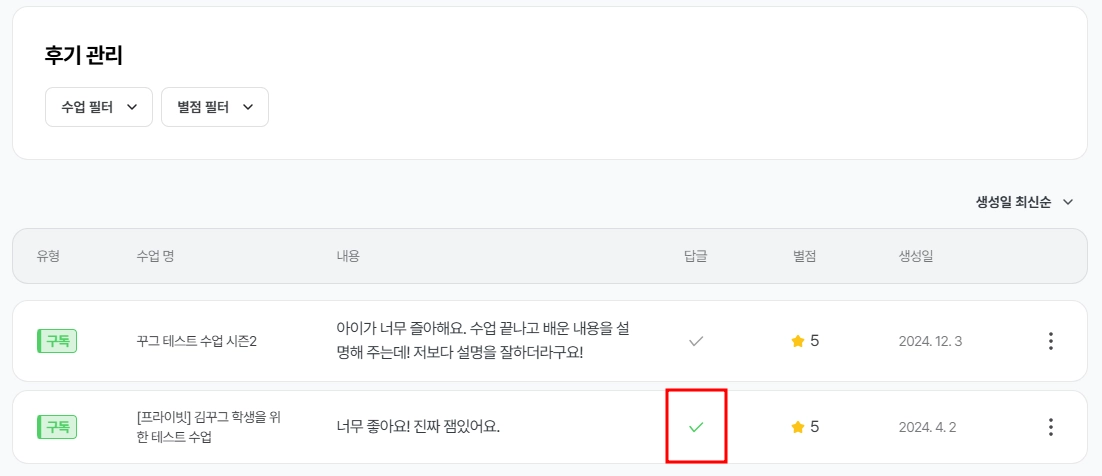Click the 유형 column header
Image resolution: width=1102 pixels, height=476 pixels.
point(48,256)
